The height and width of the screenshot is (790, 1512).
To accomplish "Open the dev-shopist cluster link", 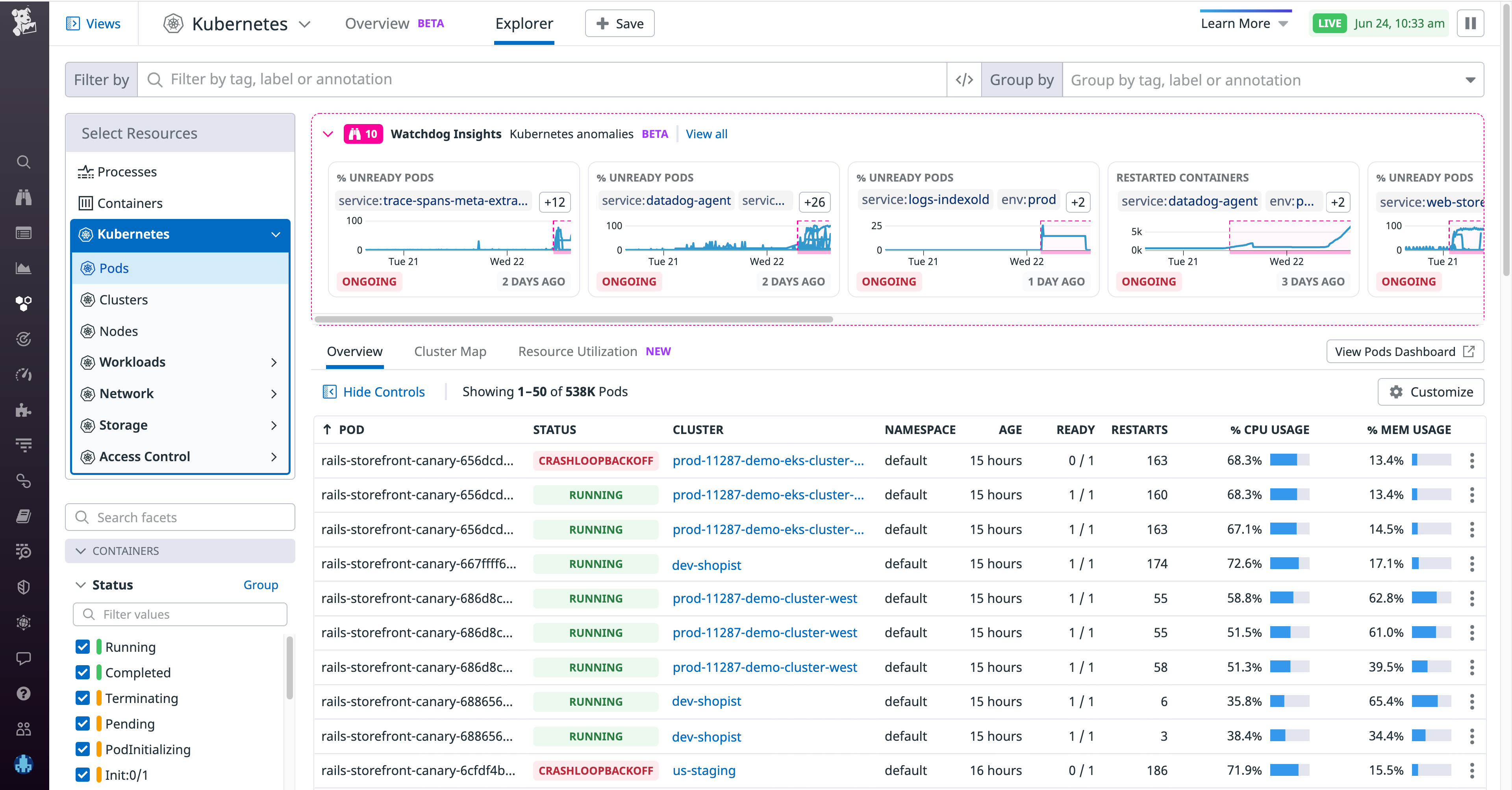I will pos(706,565).
